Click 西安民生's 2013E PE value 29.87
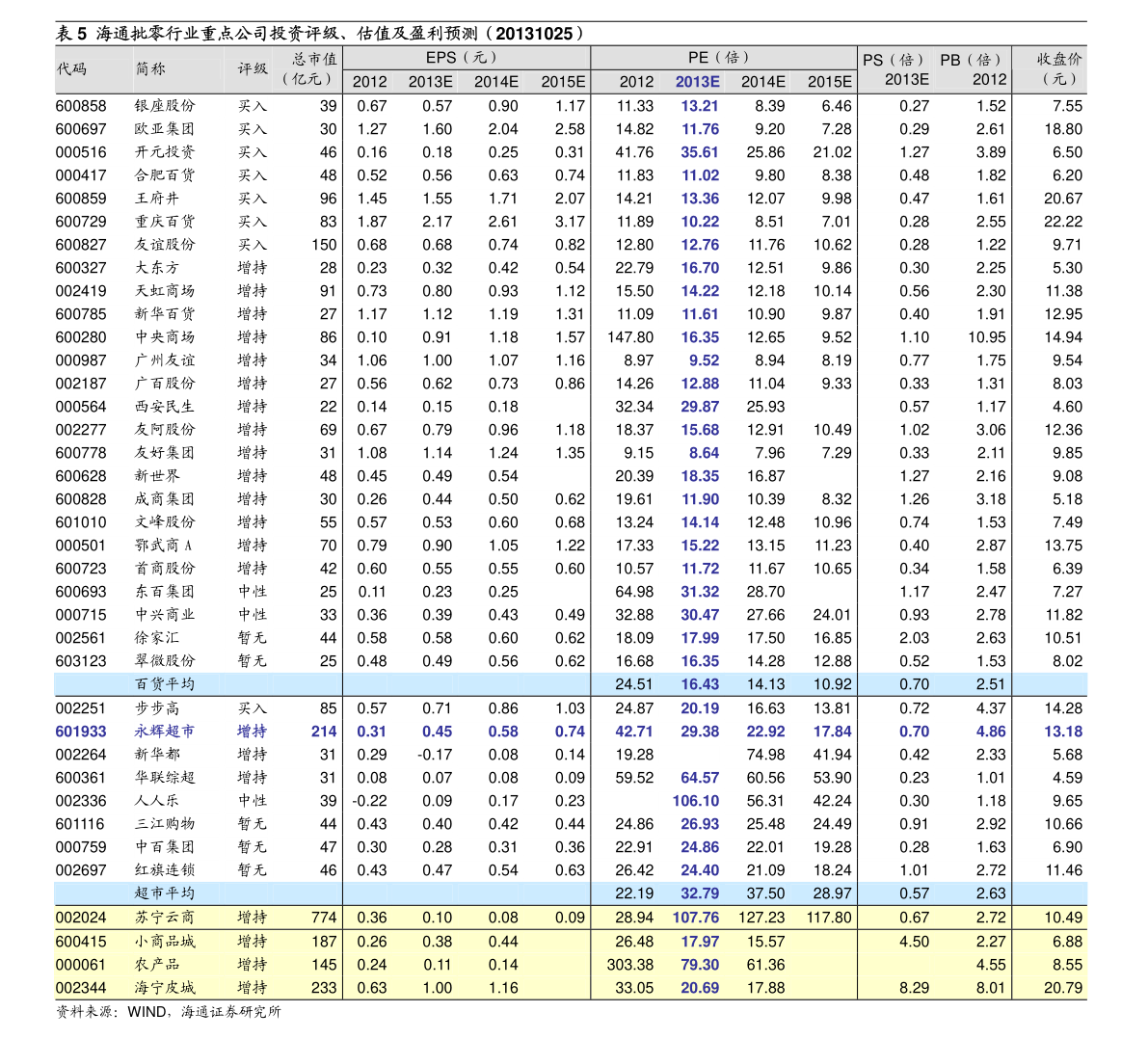 coord(700,407)
